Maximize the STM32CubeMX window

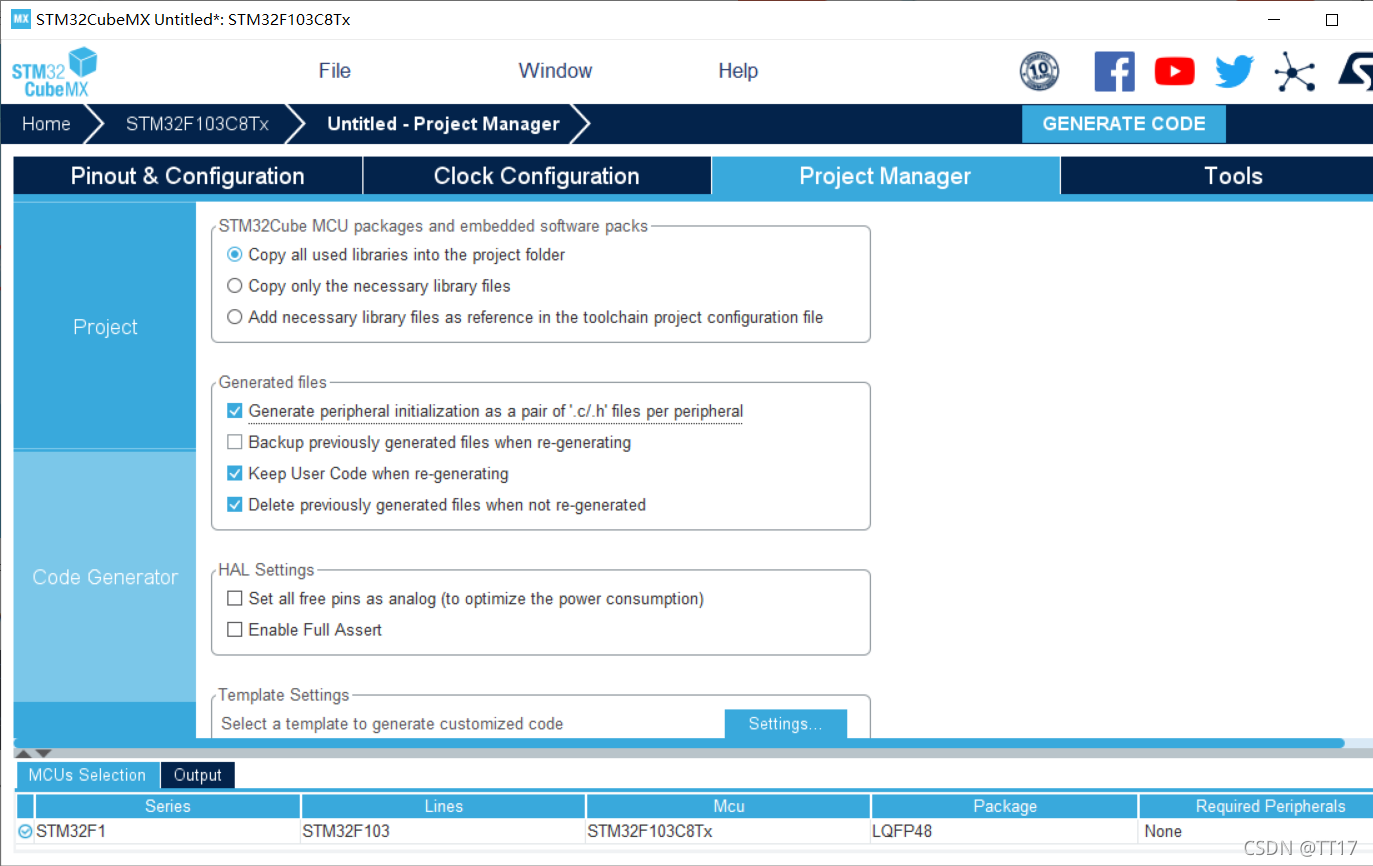click(x=1332, y=20)
